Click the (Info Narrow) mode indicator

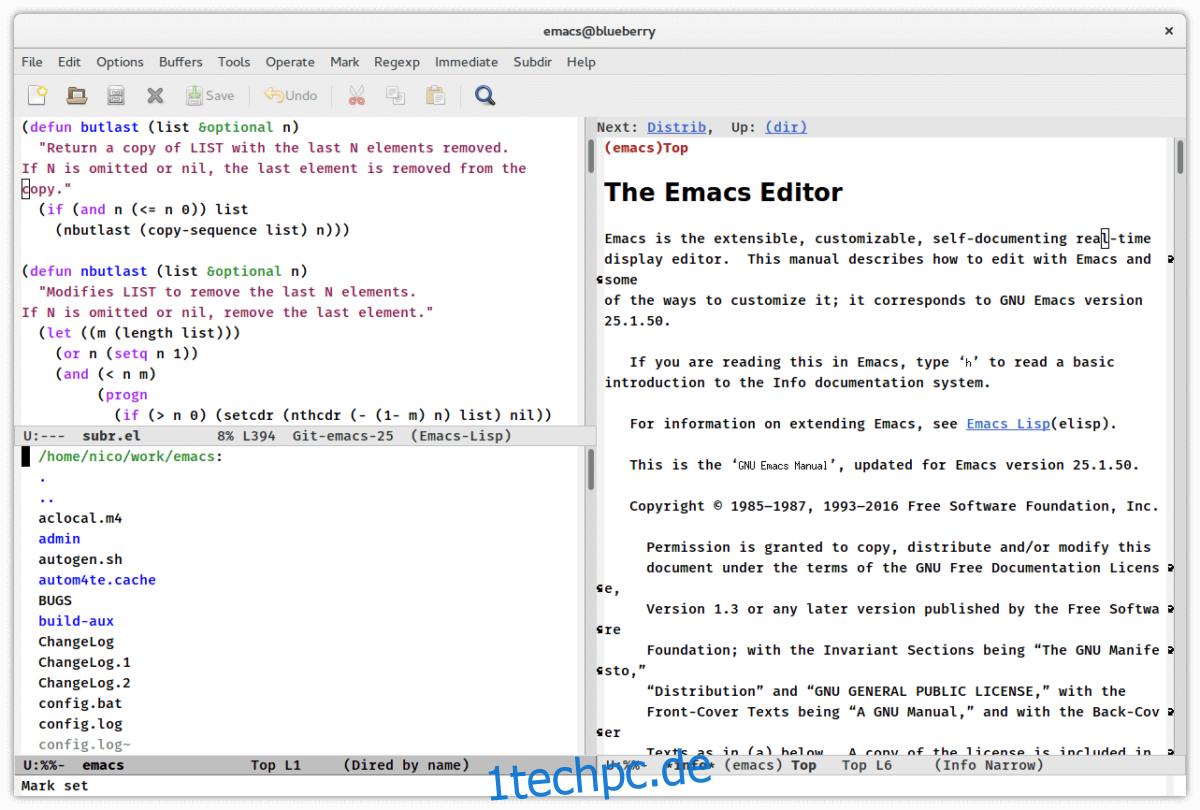point(988,765)
